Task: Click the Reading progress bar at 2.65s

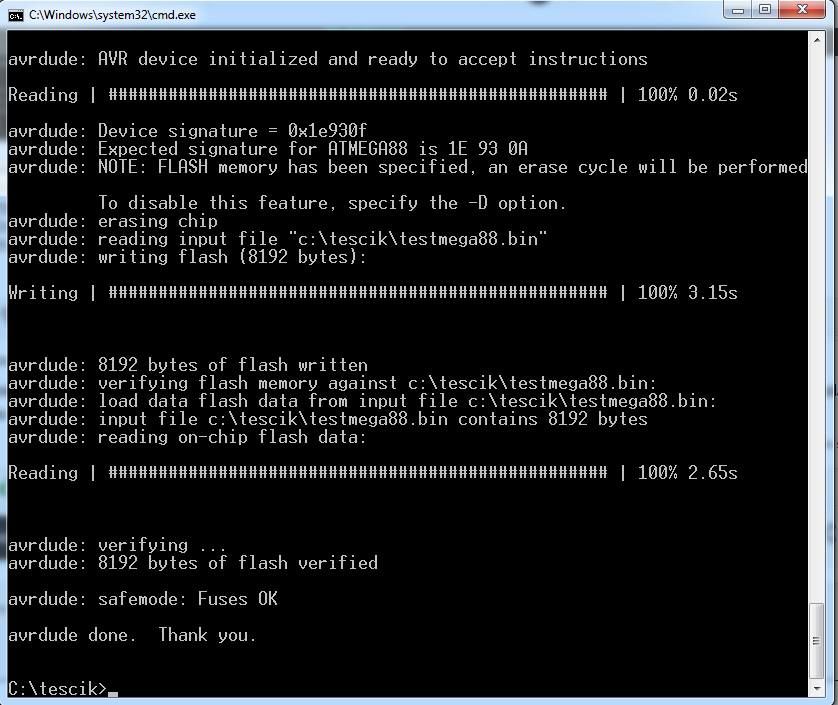Action: [373, 473]
